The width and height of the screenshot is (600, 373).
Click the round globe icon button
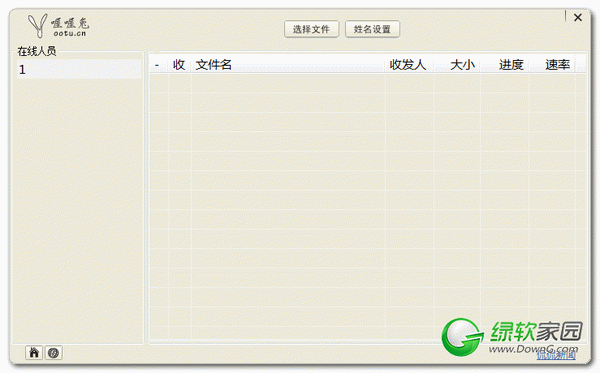54,352
